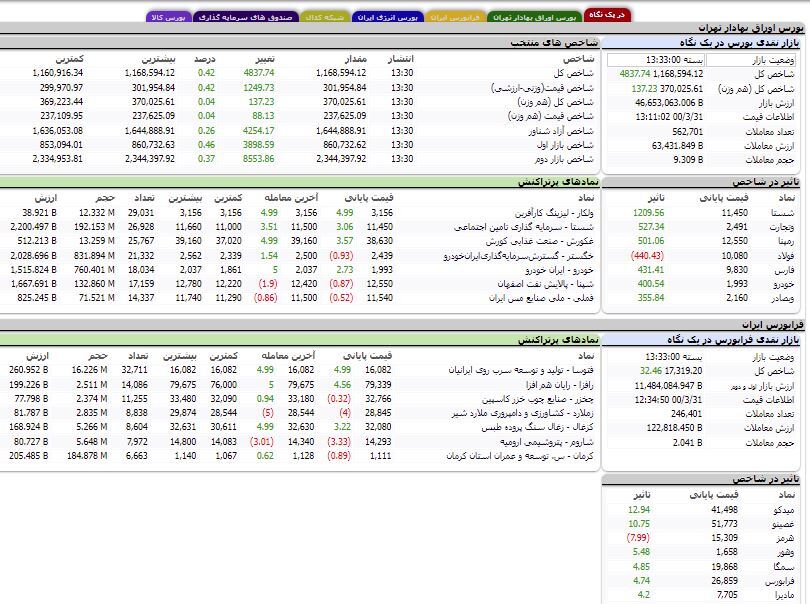The image size is (810, 604).
Task: Open the 'در یک نگاه' red tab
Action: pos(607,14)
